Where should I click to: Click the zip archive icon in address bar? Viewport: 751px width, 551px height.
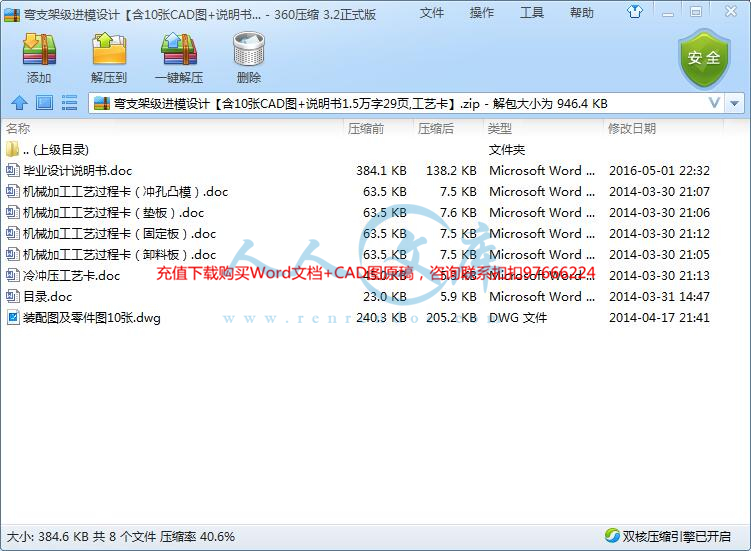tap(102, 103)
